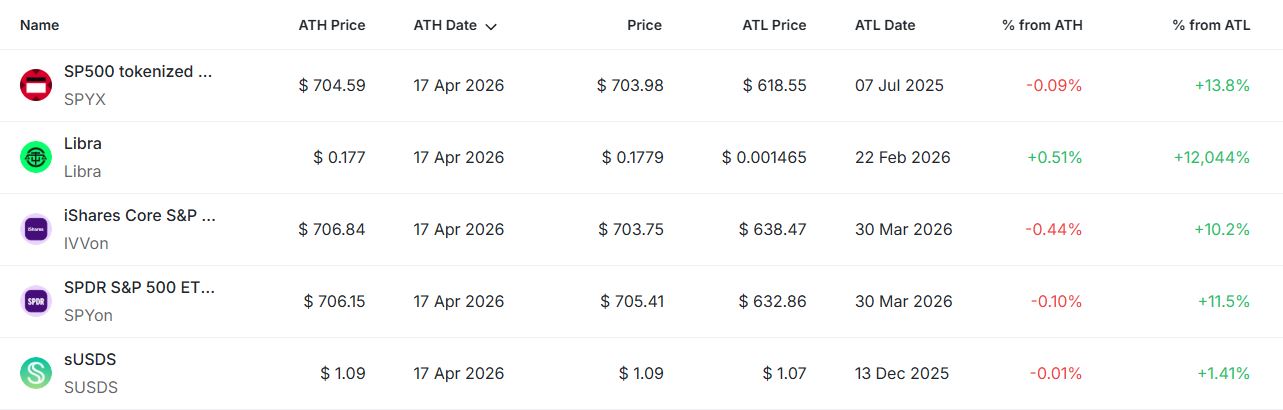Sort by % from ATH header

click(1042, 25)
